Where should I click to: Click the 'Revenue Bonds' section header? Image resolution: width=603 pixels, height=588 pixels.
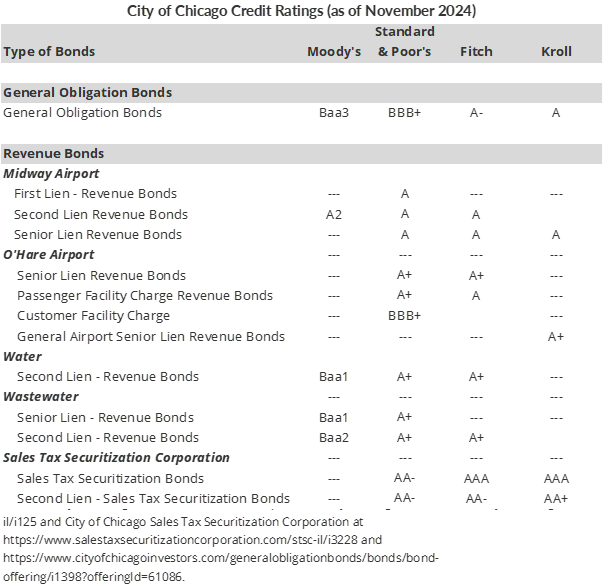53,153
